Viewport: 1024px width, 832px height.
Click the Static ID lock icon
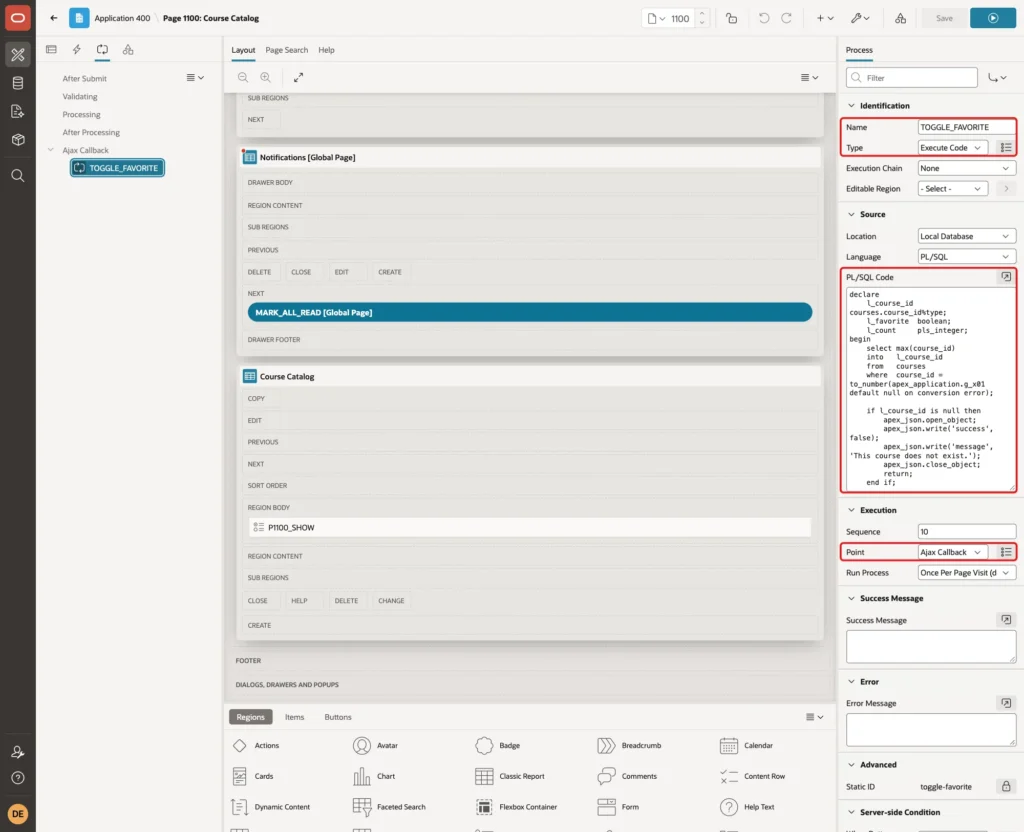click(1006, 786)
